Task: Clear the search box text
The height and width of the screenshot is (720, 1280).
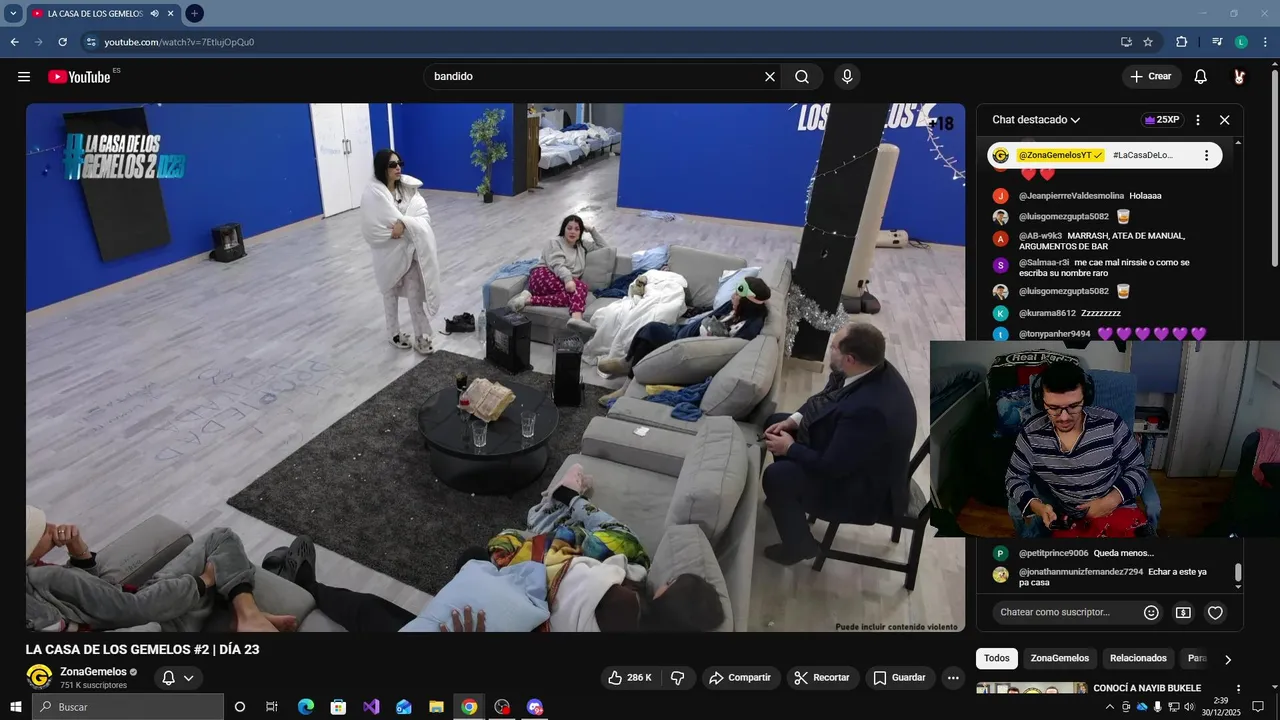Action: point(770,77)
